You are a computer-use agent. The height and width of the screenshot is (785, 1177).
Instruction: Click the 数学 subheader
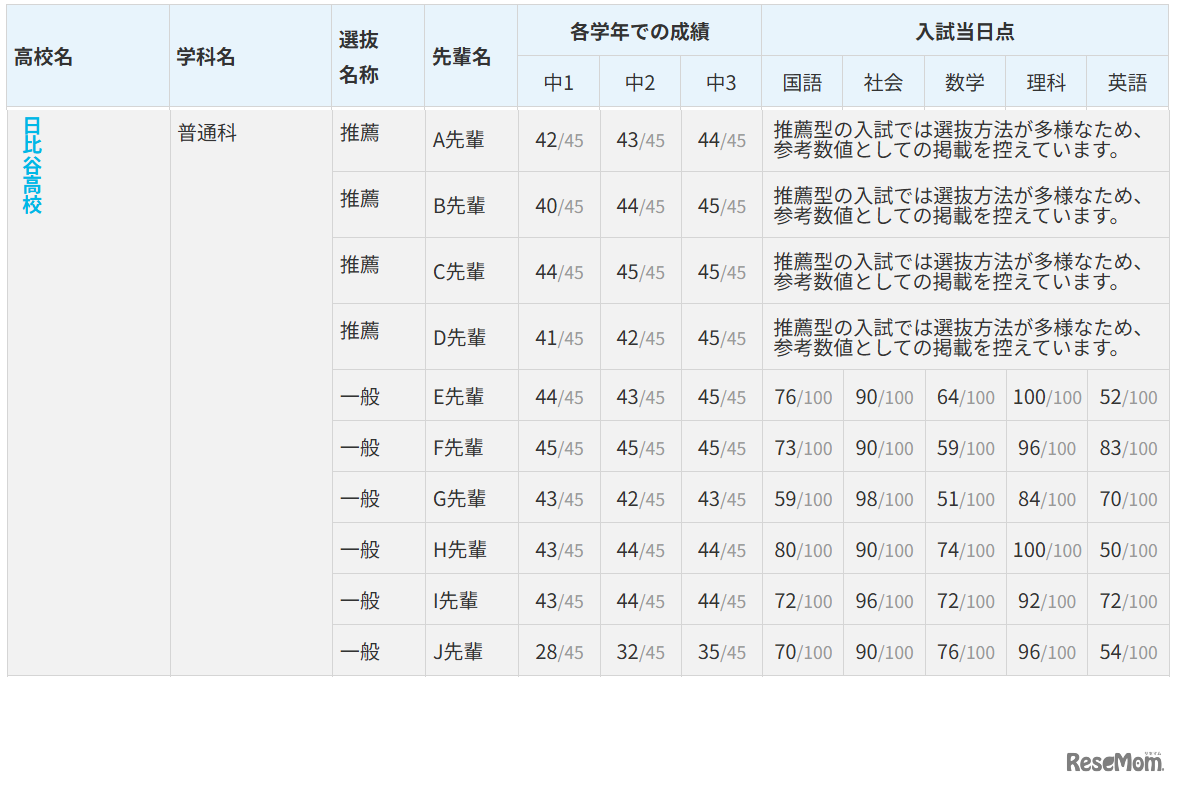[965, 83]
